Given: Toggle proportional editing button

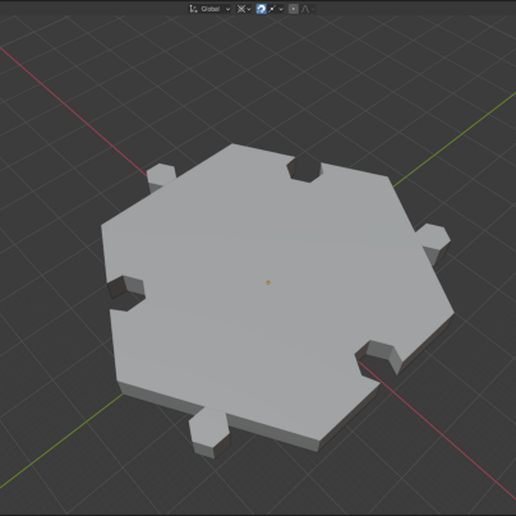Looking at the screenshot, I should coord(293,9).
